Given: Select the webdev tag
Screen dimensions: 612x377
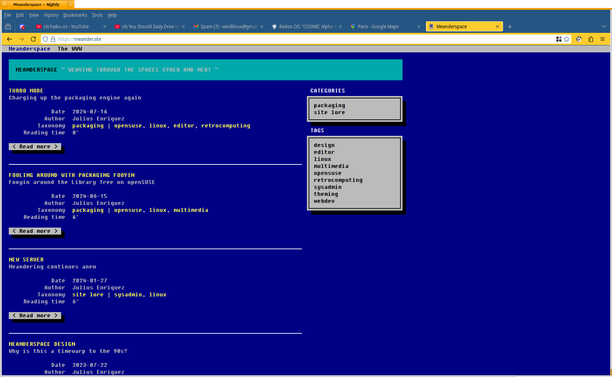Looking at the screenshot, I should pos(324,201).
